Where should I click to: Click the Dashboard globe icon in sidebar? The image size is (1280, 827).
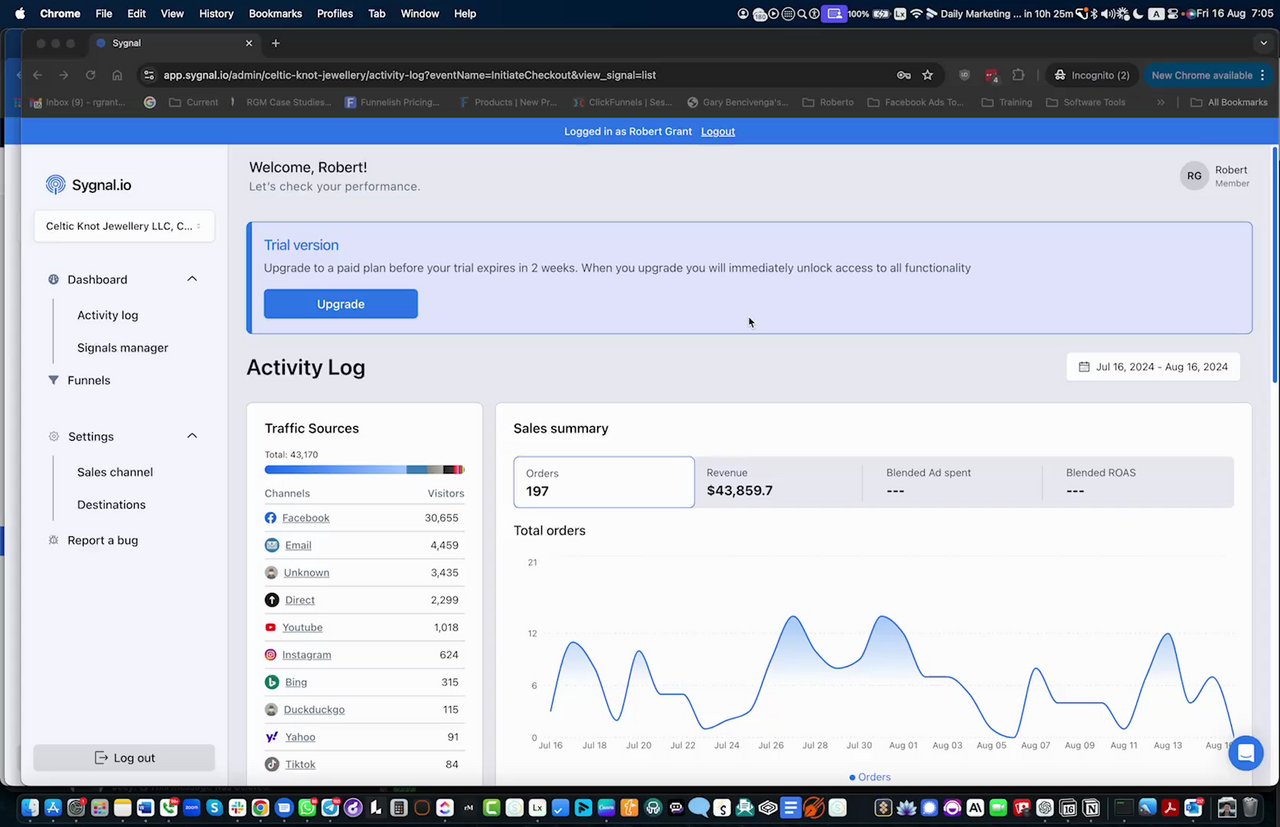coord(54,279)
